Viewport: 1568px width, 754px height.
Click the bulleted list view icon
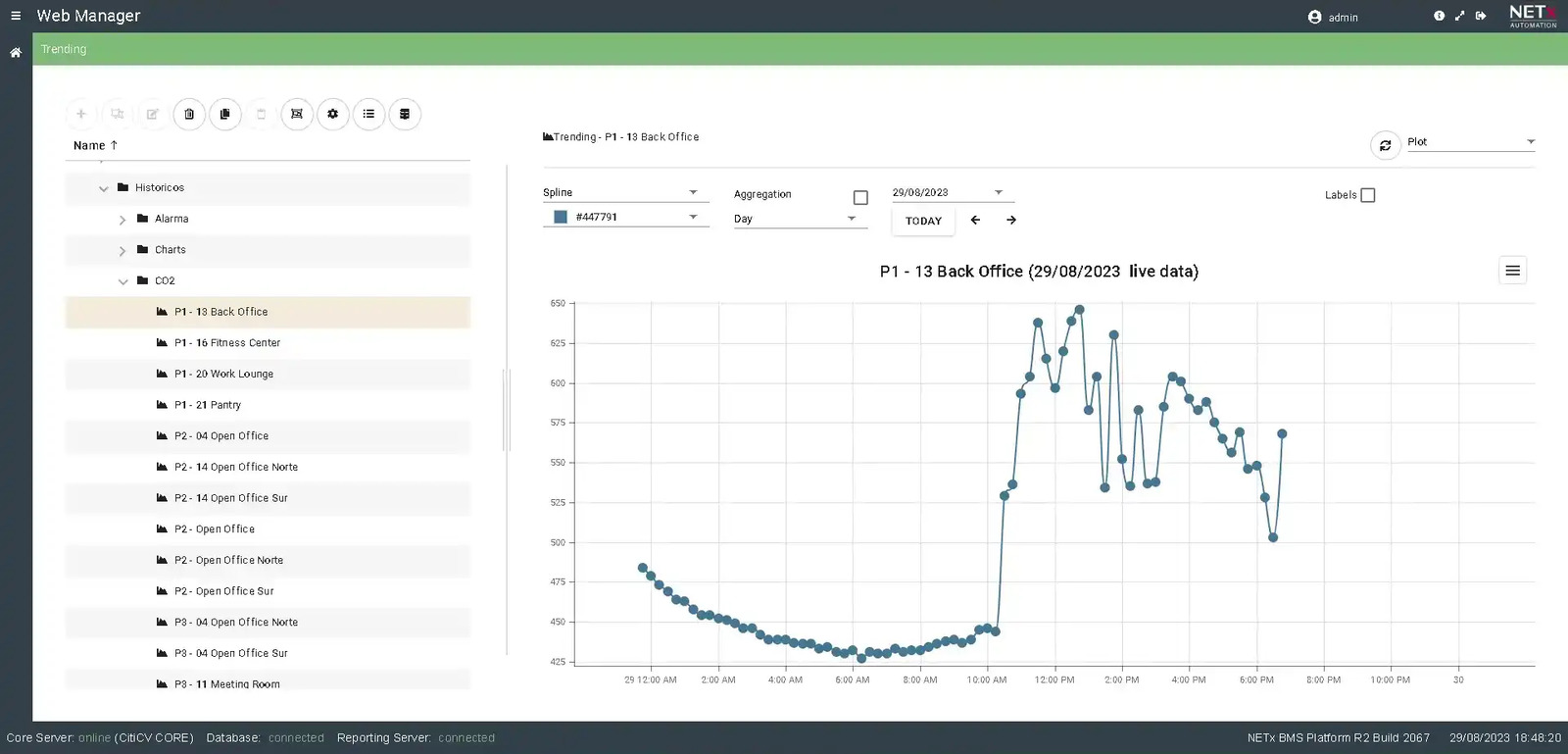(368, 115)
